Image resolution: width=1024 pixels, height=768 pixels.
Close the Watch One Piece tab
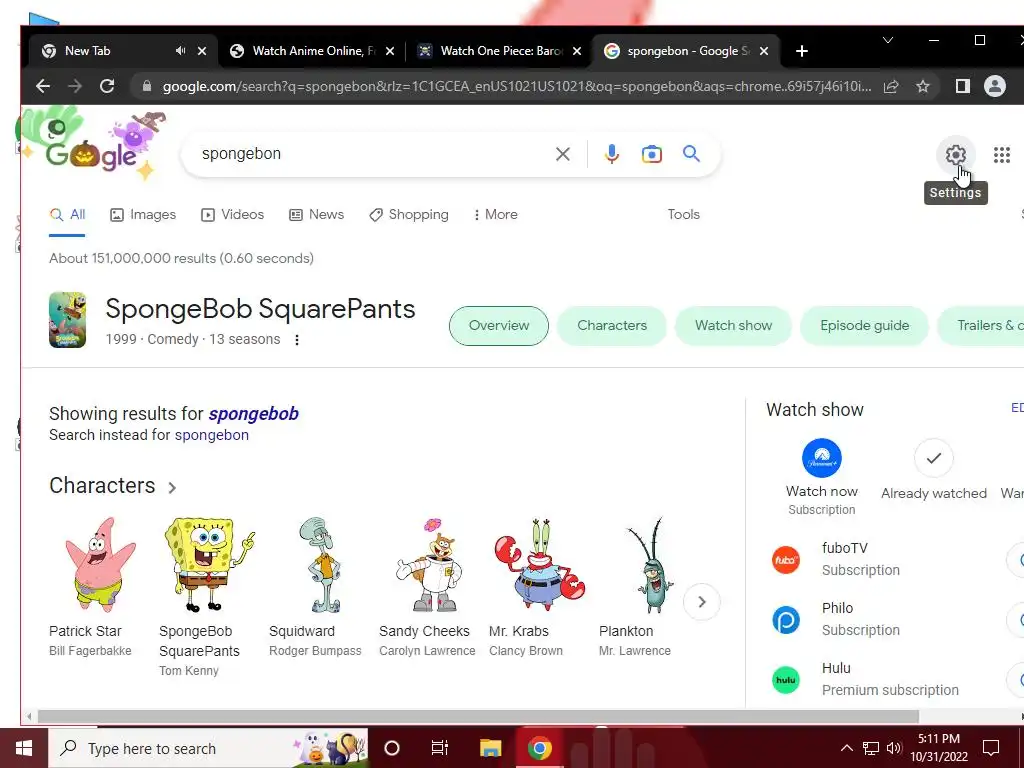click(577, 51)
